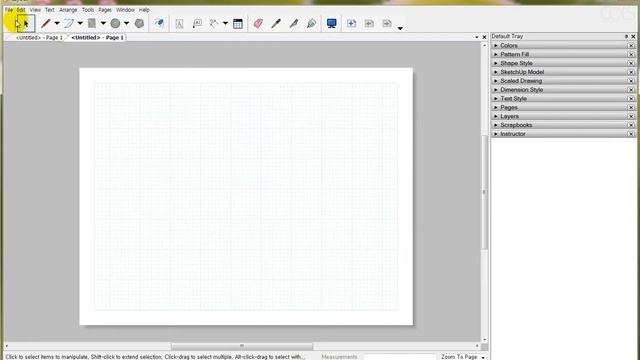This screenshot has width=640, height=360.
Task: Select the Dimension tool
Action: pyautogui.click(x=214, y=24)
